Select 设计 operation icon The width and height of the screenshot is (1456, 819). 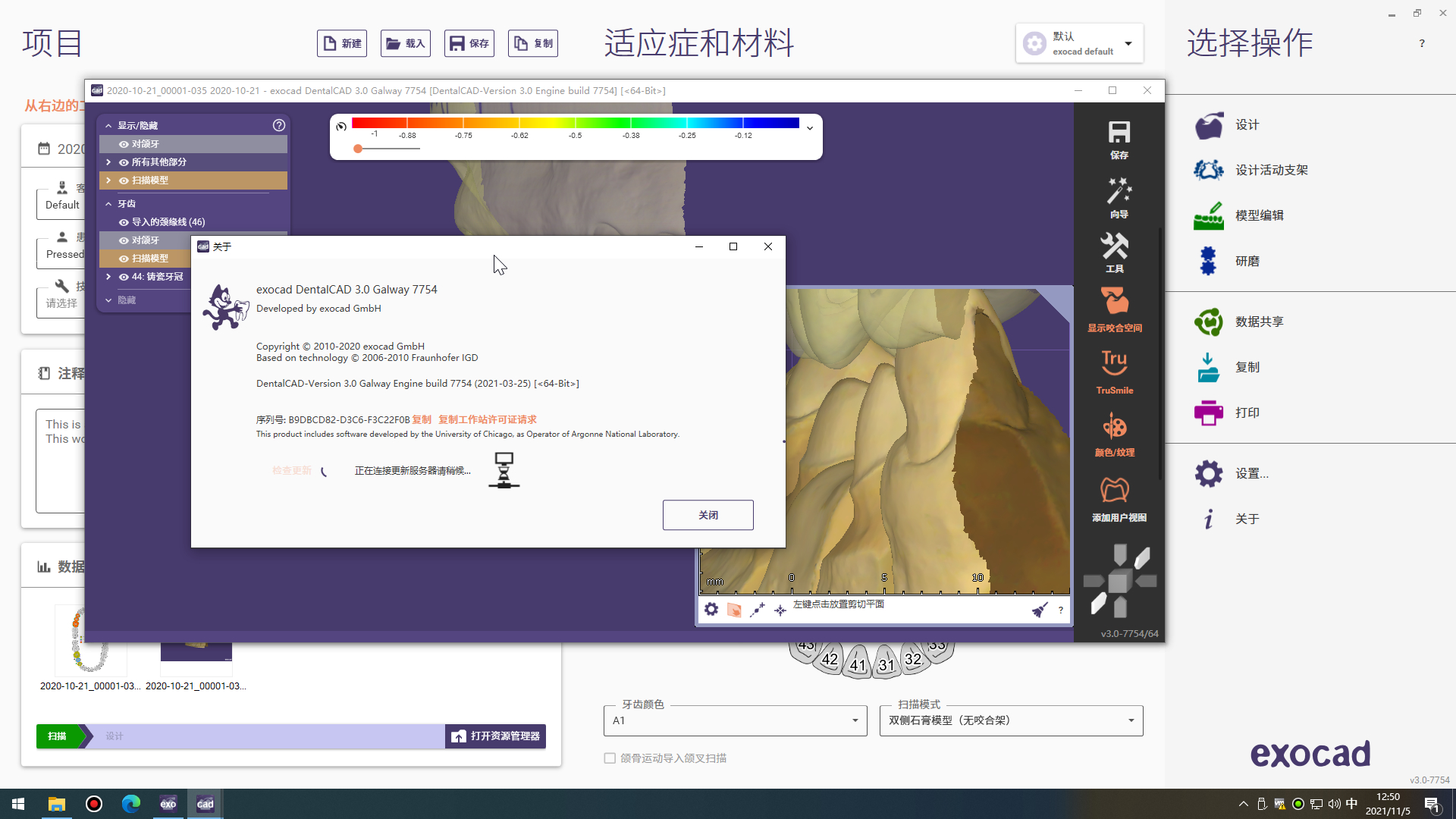[x=1209, y=125]
